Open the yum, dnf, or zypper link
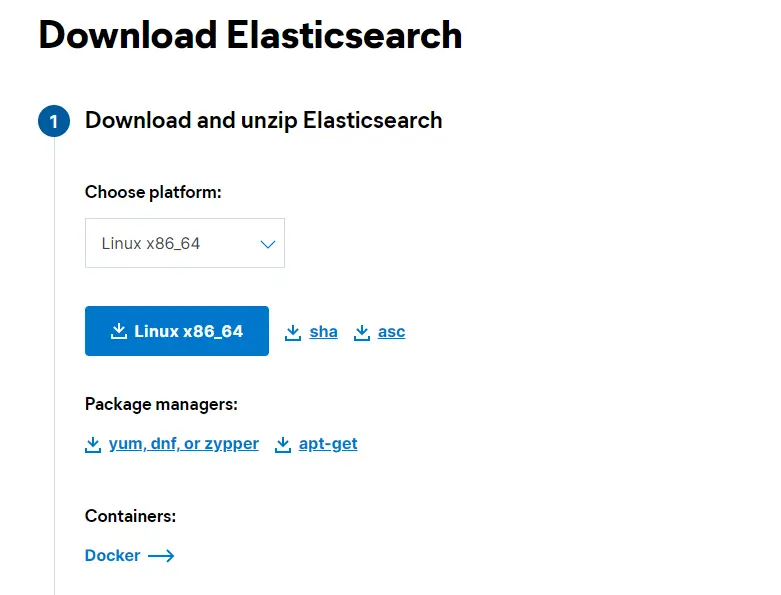 184,444
